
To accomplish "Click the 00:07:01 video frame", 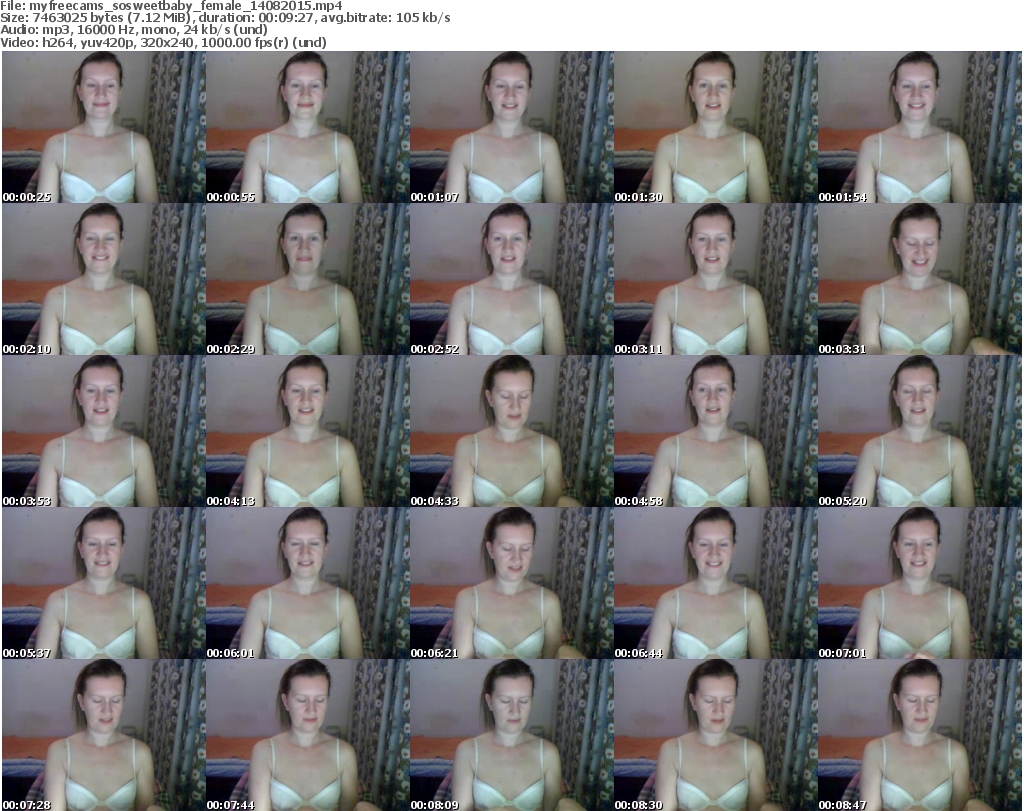I will pyautogui.click(x=920, y=584).
